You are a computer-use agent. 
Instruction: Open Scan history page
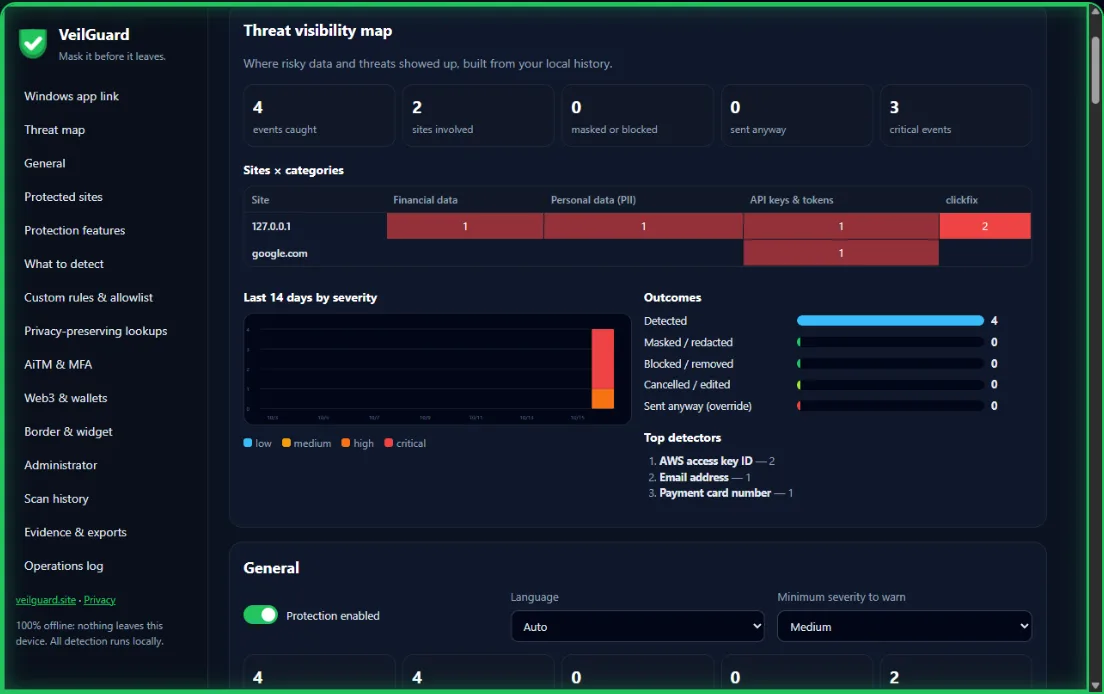point(56,499)
